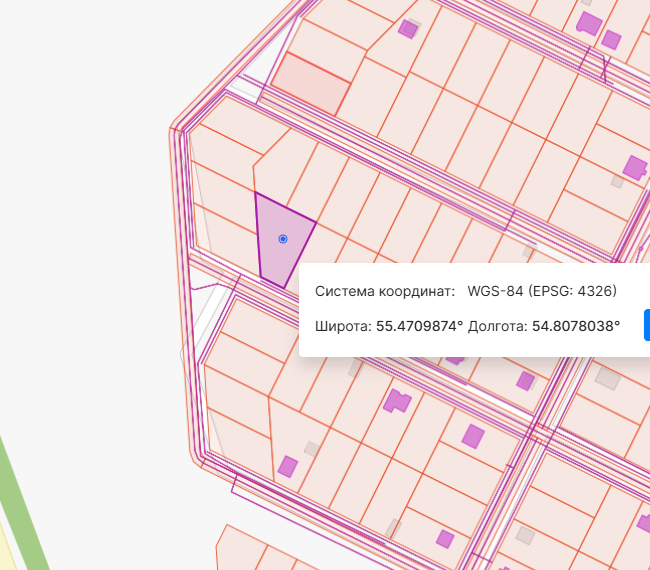
Task: Select the purple building closest to the green road
Action: 288,467
